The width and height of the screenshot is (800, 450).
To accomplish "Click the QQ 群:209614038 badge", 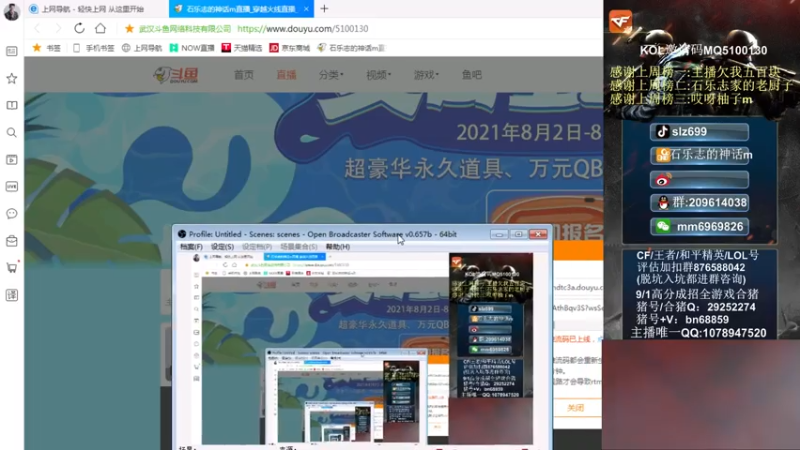I will (x=699, y=203).
